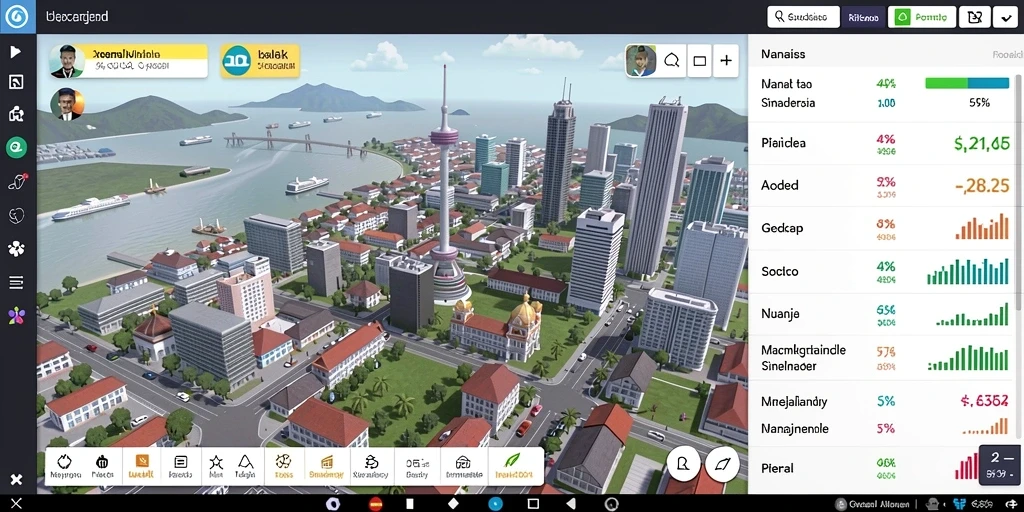Expand the Gedcap statistics row
This screenshot has height=512, width=1024.
point(886,229)
